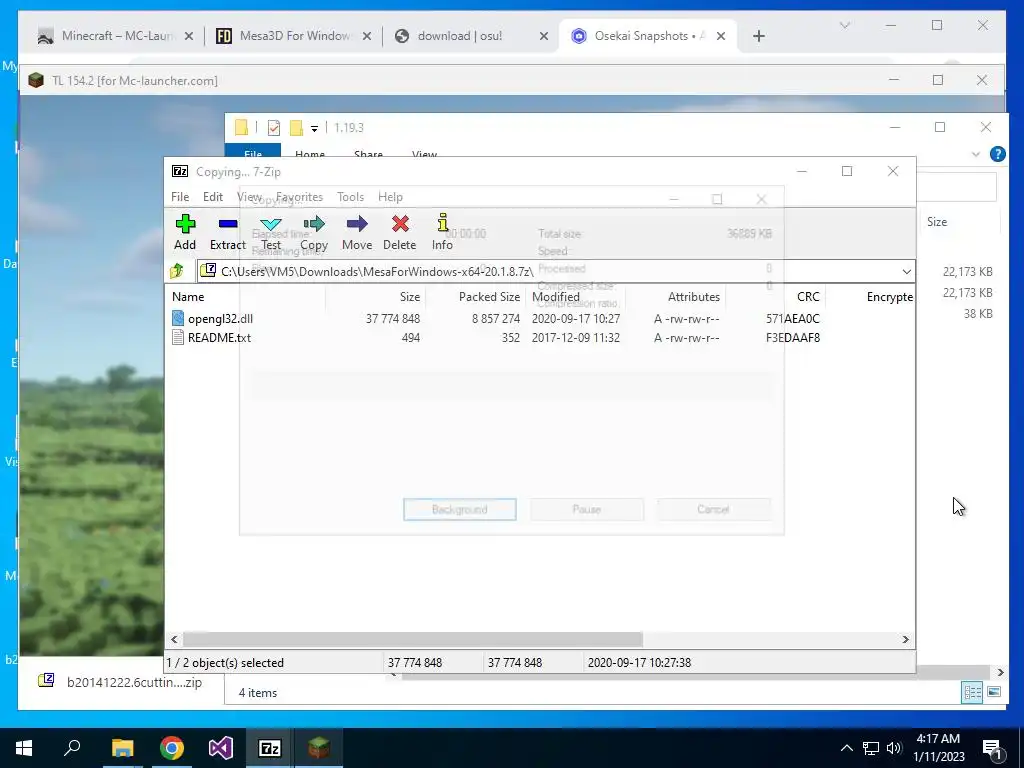Sort by the Packed Size column header
The image size is (1024, 768).
(x=489, y=296)
